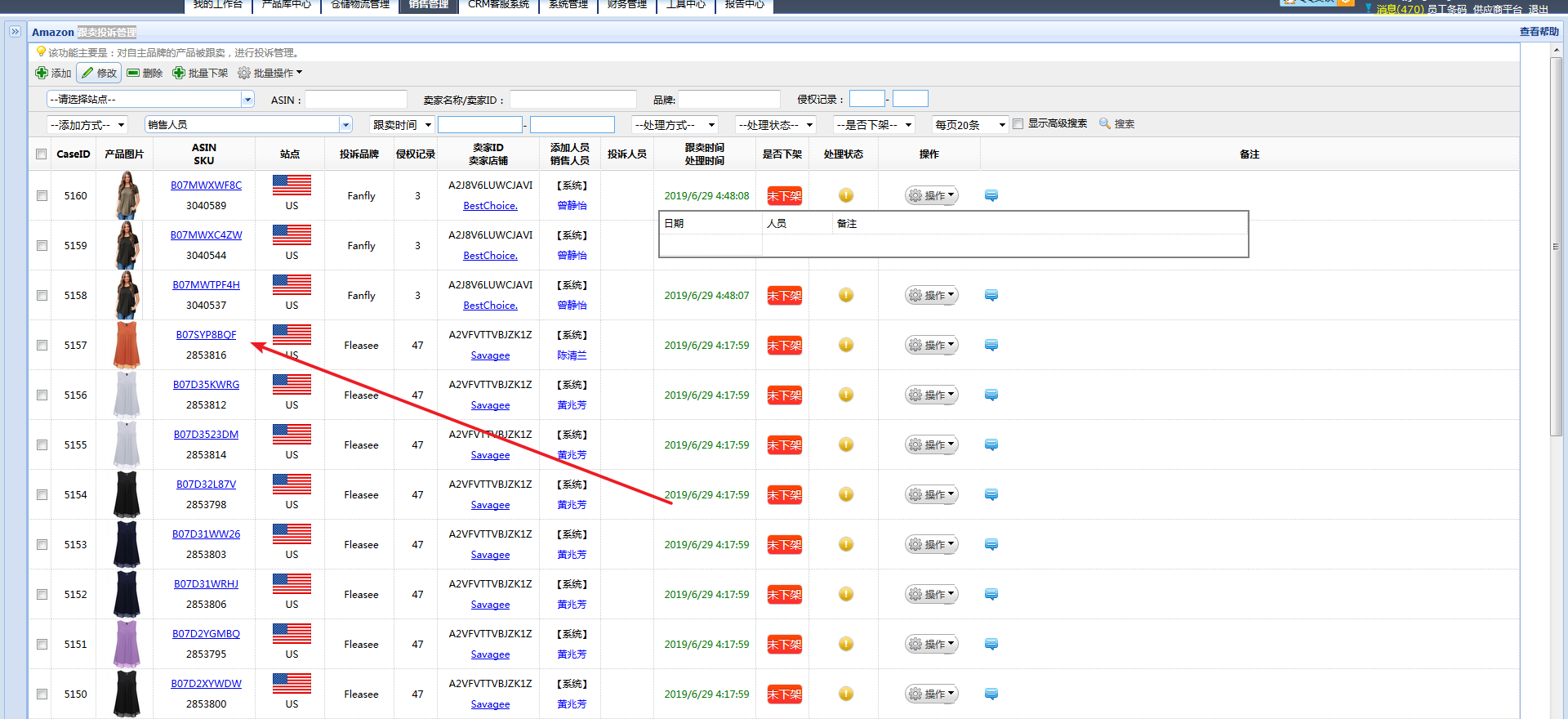Open the site selection (请选择站点) dropdown

(150, 99)
